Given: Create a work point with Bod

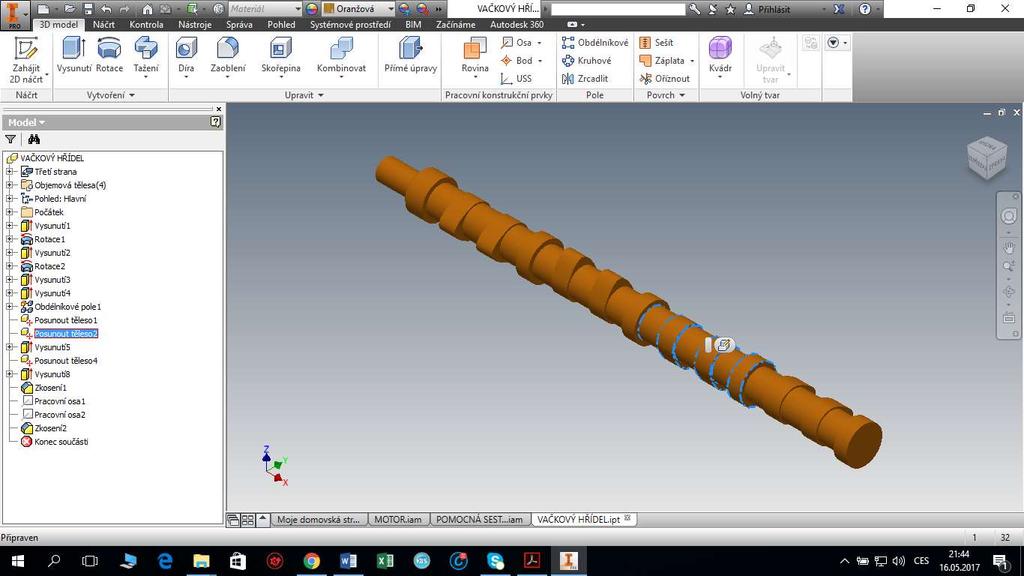Looking at the screenshot, I should [x=522, y=61].
